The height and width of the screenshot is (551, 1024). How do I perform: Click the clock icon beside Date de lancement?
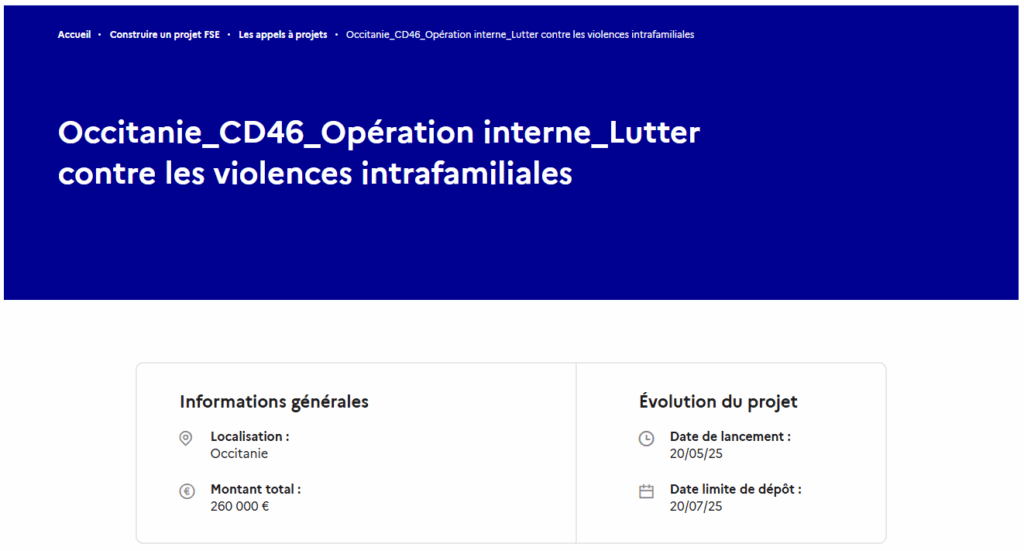click(646, 438)
